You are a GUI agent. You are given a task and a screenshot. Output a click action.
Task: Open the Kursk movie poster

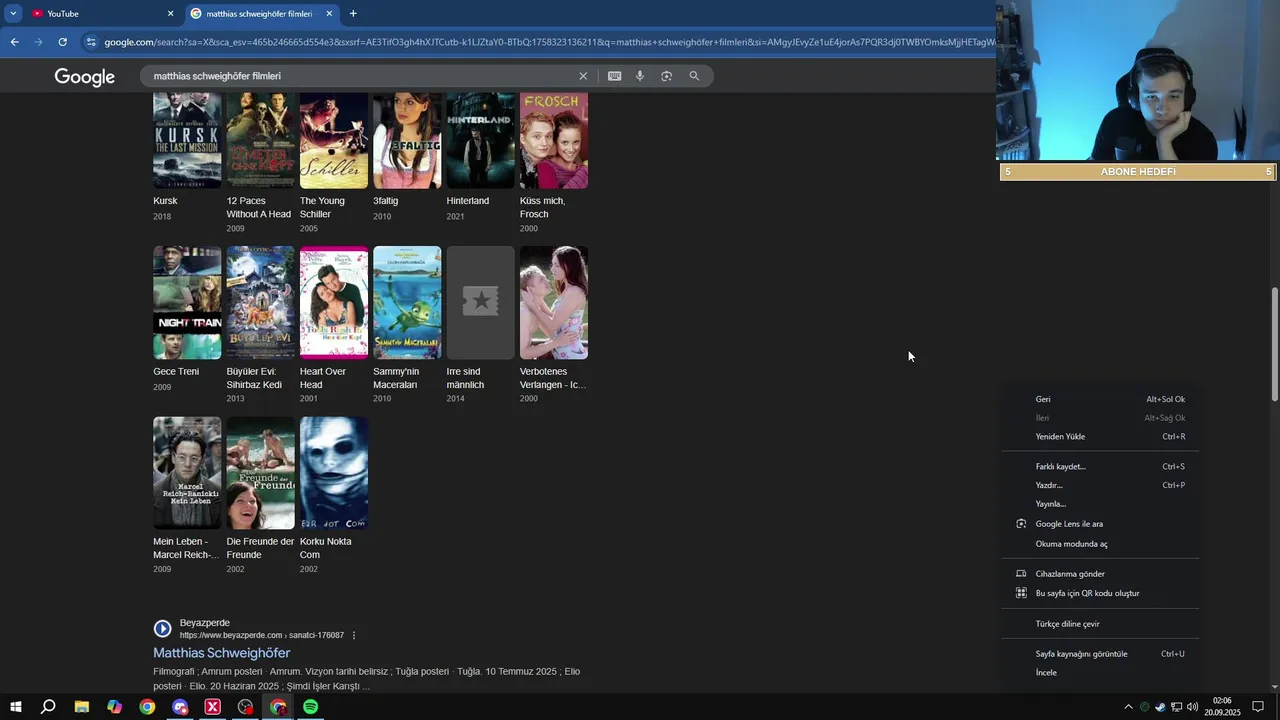(x=187, y=140)
